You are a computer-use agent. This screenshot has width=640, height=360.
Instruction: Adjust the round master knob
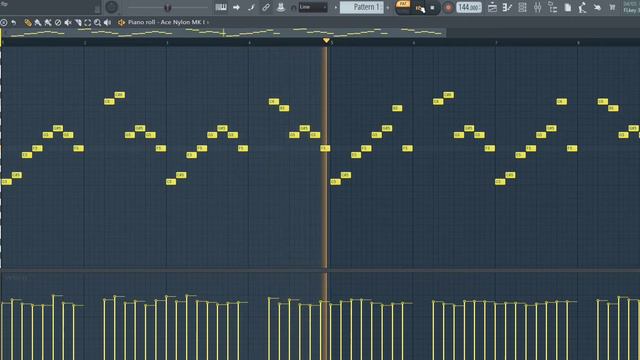111,7
